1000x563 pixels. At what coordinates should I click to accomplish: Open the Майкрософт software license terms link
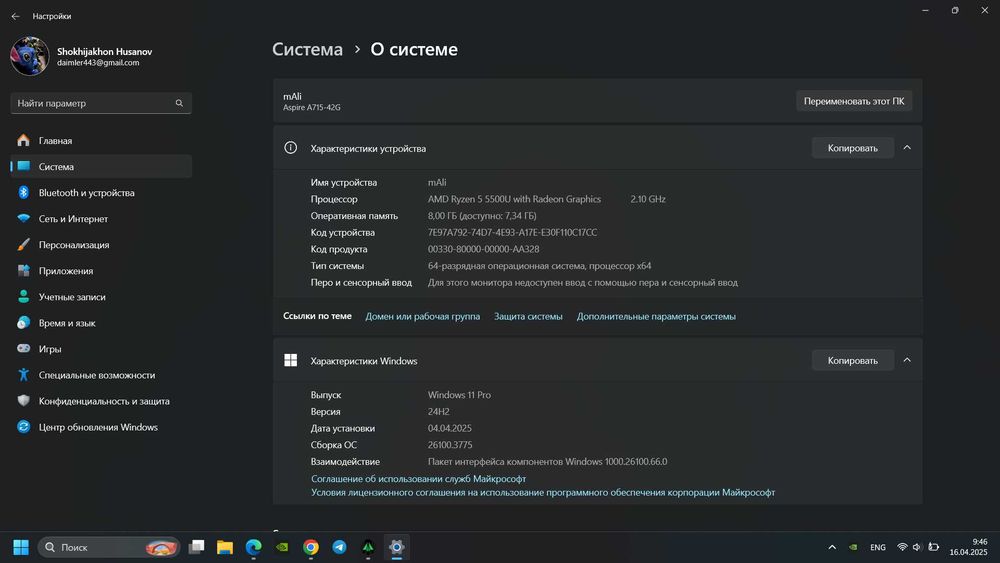coord(543,492)
